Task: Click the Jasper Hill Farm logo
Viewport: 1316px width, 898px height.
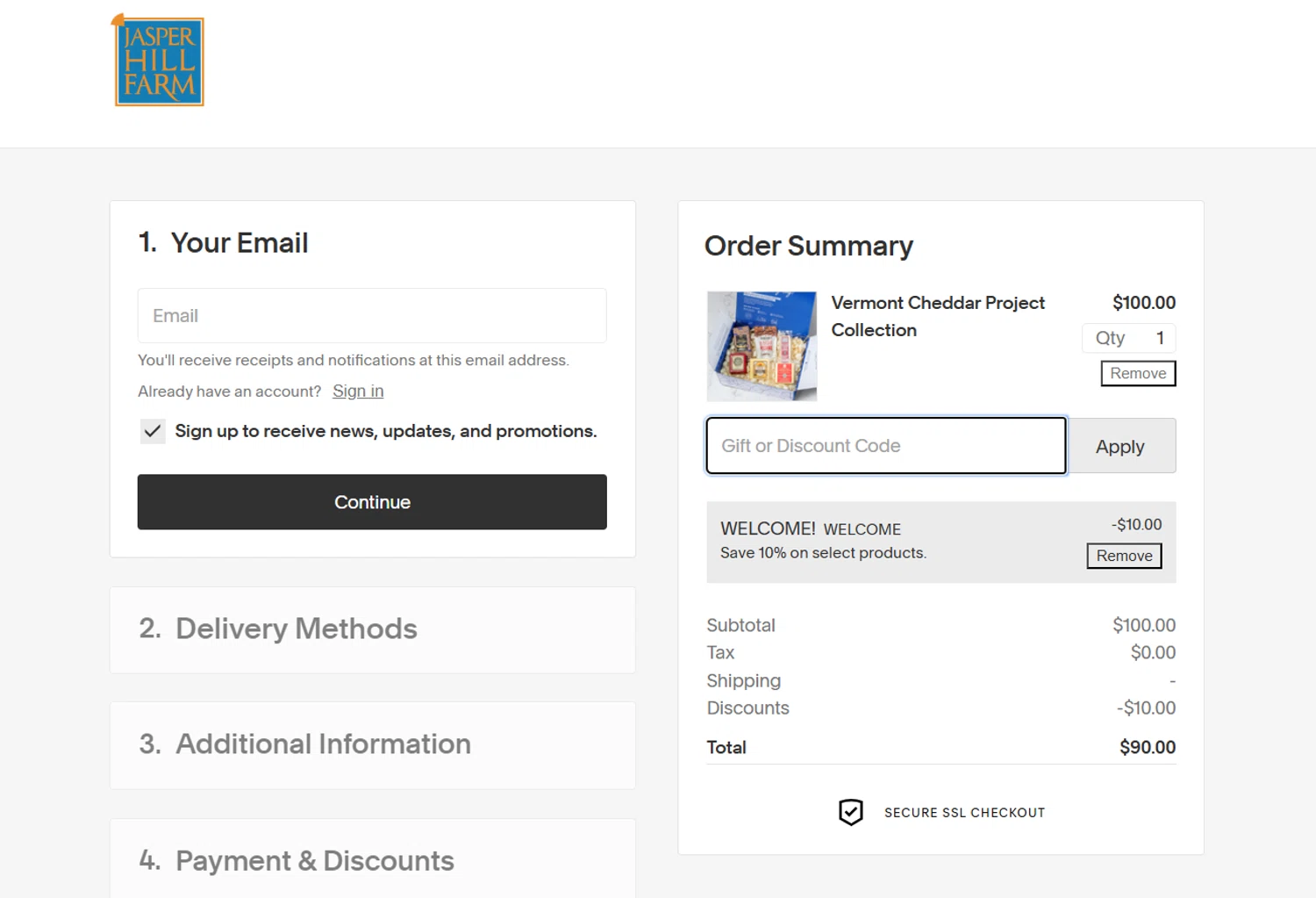Action: [158, 61]
